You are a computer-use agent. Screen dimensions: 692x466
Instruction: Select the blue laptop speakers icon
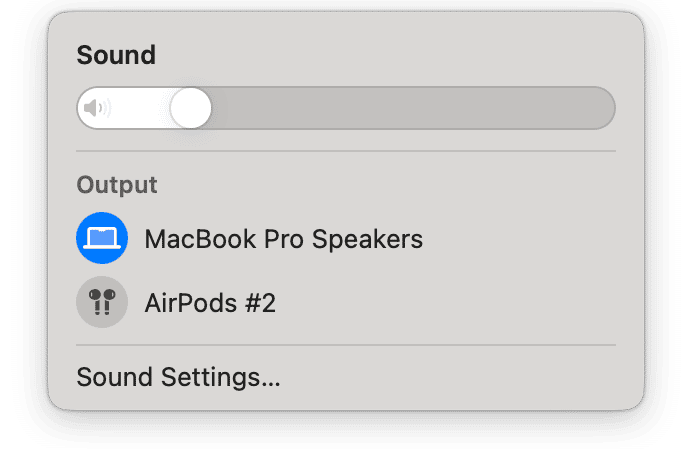102,239
